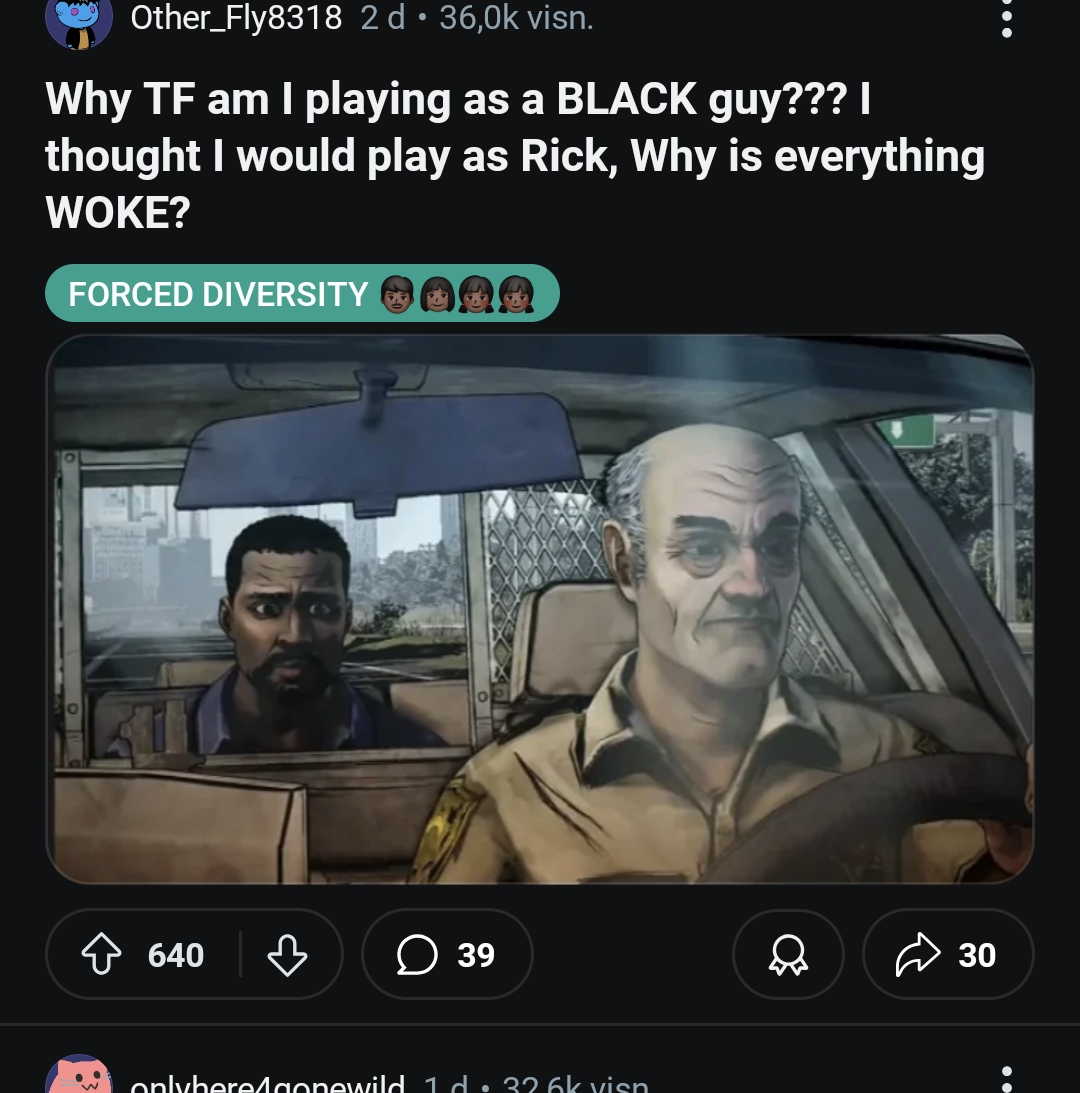The width and height of the screenshot is (1080, 1093).
Task: Click the 640 vote count
Action: point(176,954)
